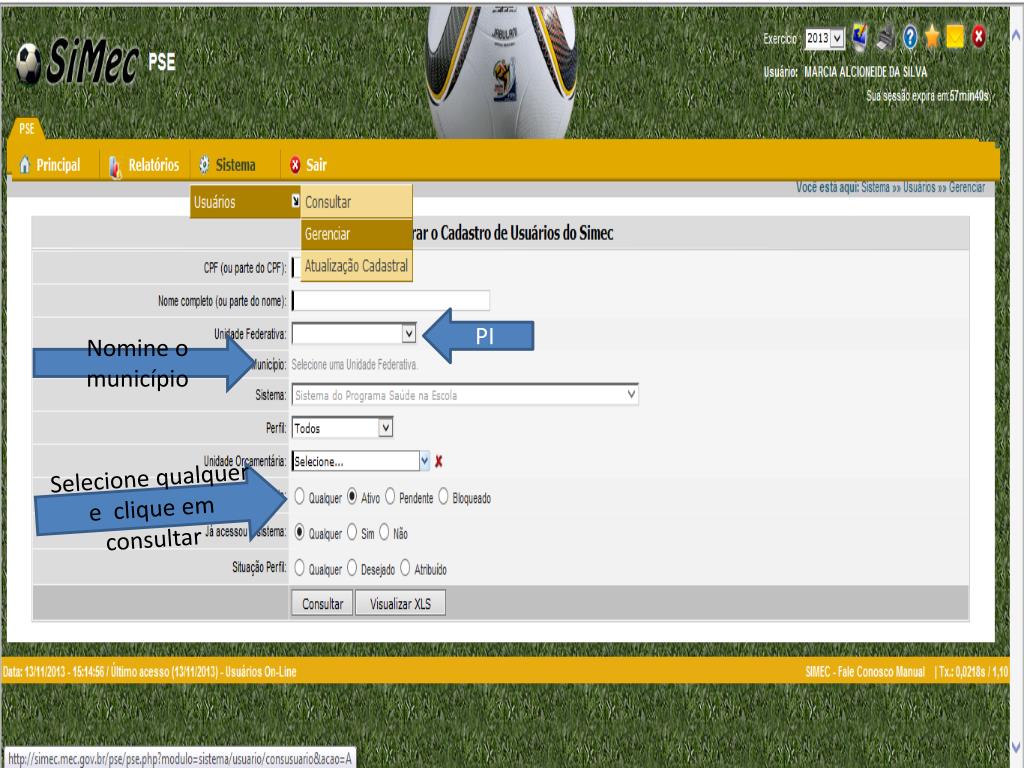Select Qualquer in the status row
Screen dimensions: 1024x768
[x=299, y=497]
